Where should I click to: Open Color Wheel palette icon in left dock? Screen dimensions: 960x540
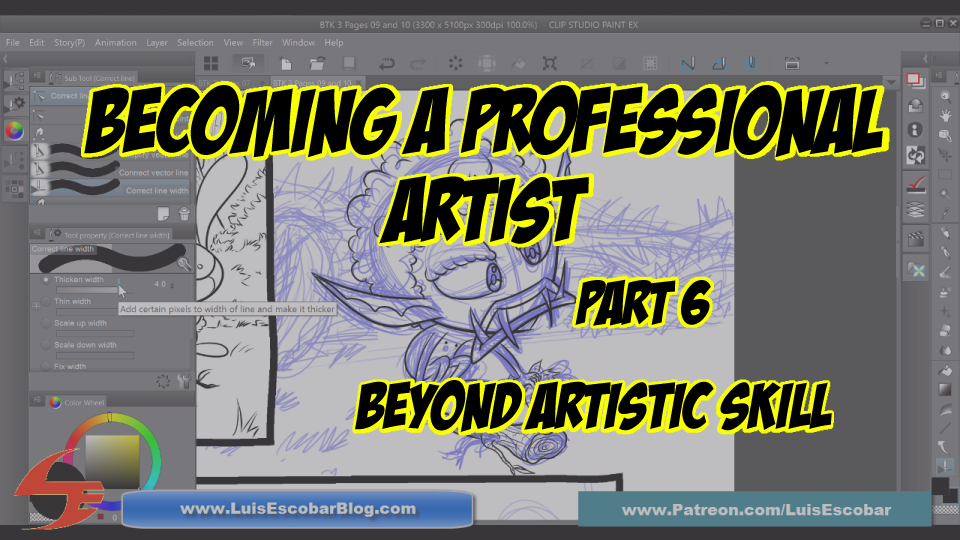coord(14,130)
